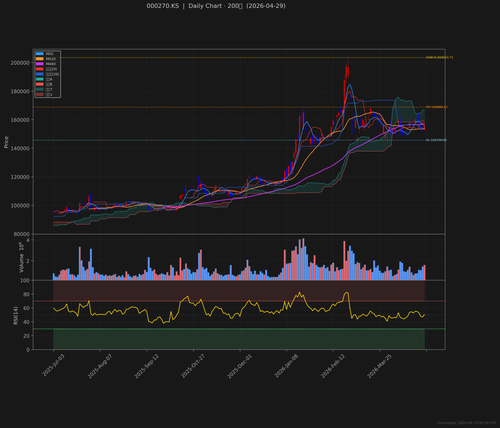Image resolution: width=500 pixels, height=428 pixels.
Task: Click the 2025-Aug-07 date label
Action: click(100, 366)
